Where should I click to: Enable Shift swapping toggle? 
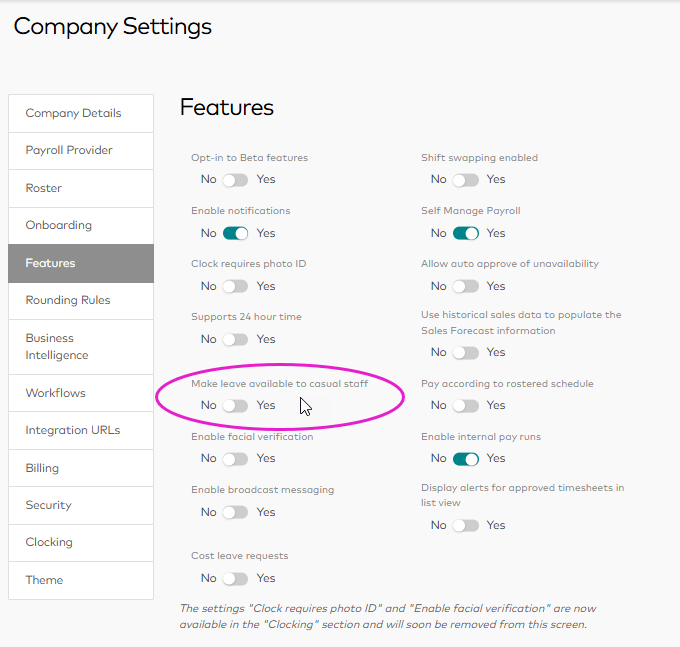pos(465,180)
